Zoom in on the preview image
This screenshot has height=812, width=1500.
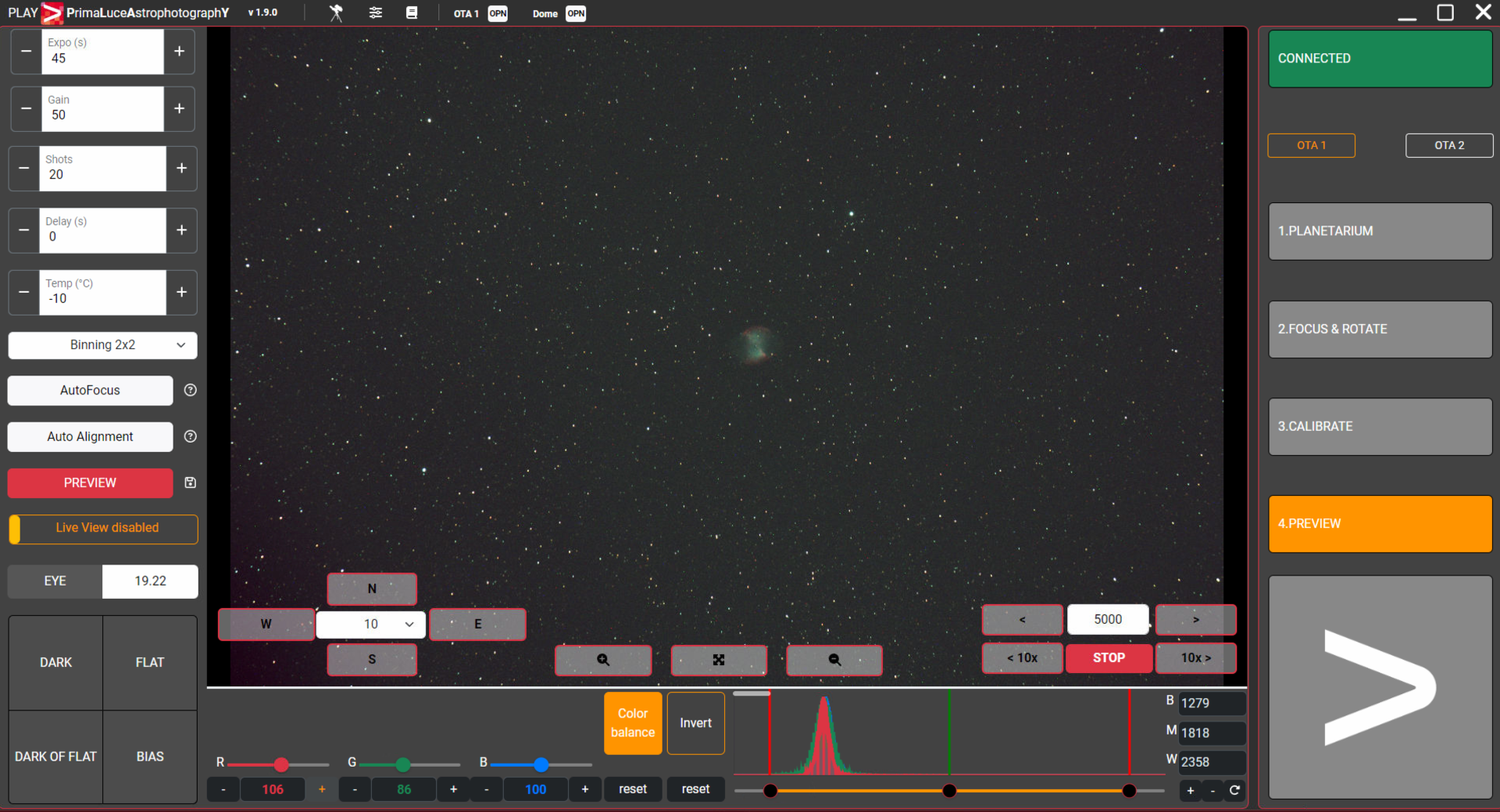[602, 660]
